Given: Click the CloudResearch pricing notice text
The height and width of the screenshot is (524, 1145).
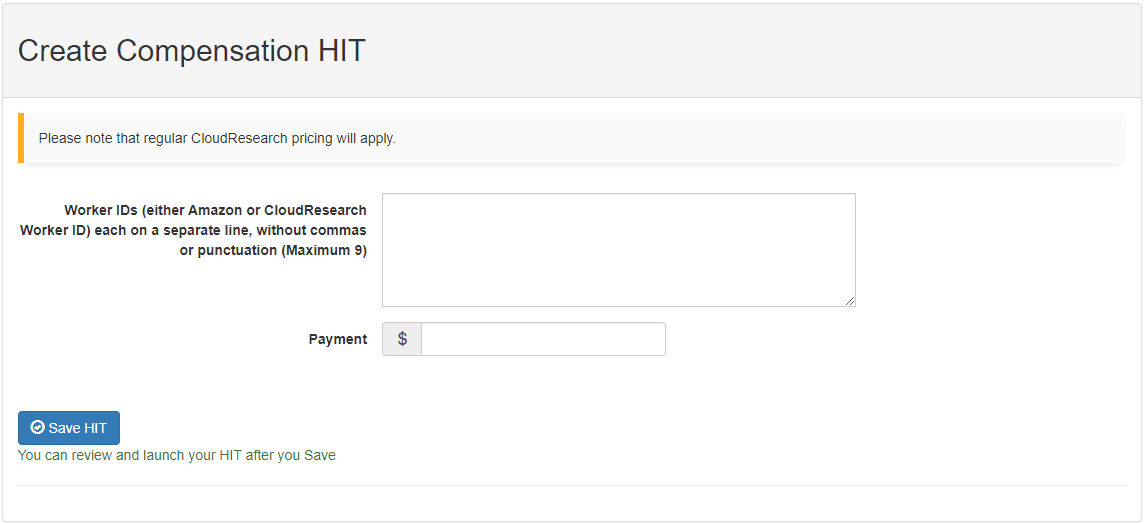Looking at the screenshot, I should [217, 138].
